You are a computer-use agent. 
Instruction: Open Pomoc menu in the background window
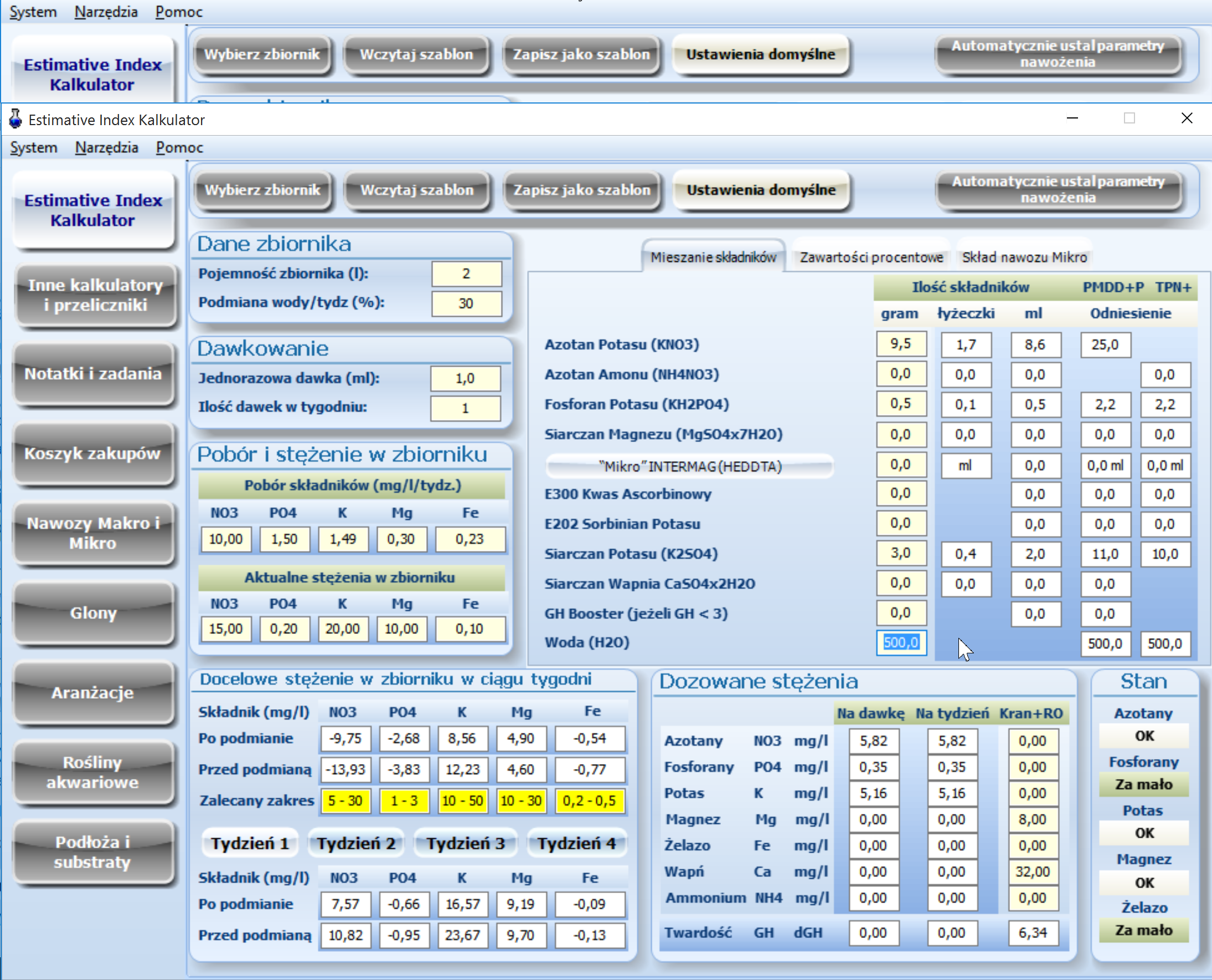click(x=179, y=12)
